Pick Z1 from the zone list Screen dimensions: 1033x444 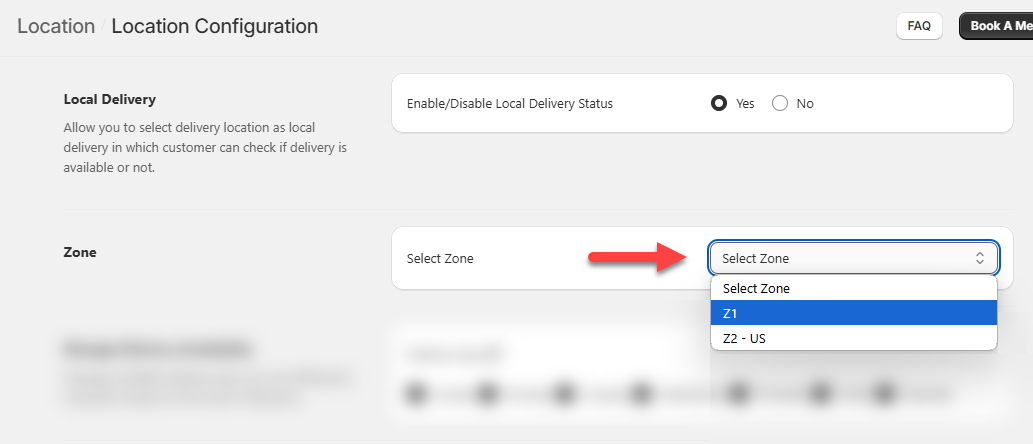point(853,314)
